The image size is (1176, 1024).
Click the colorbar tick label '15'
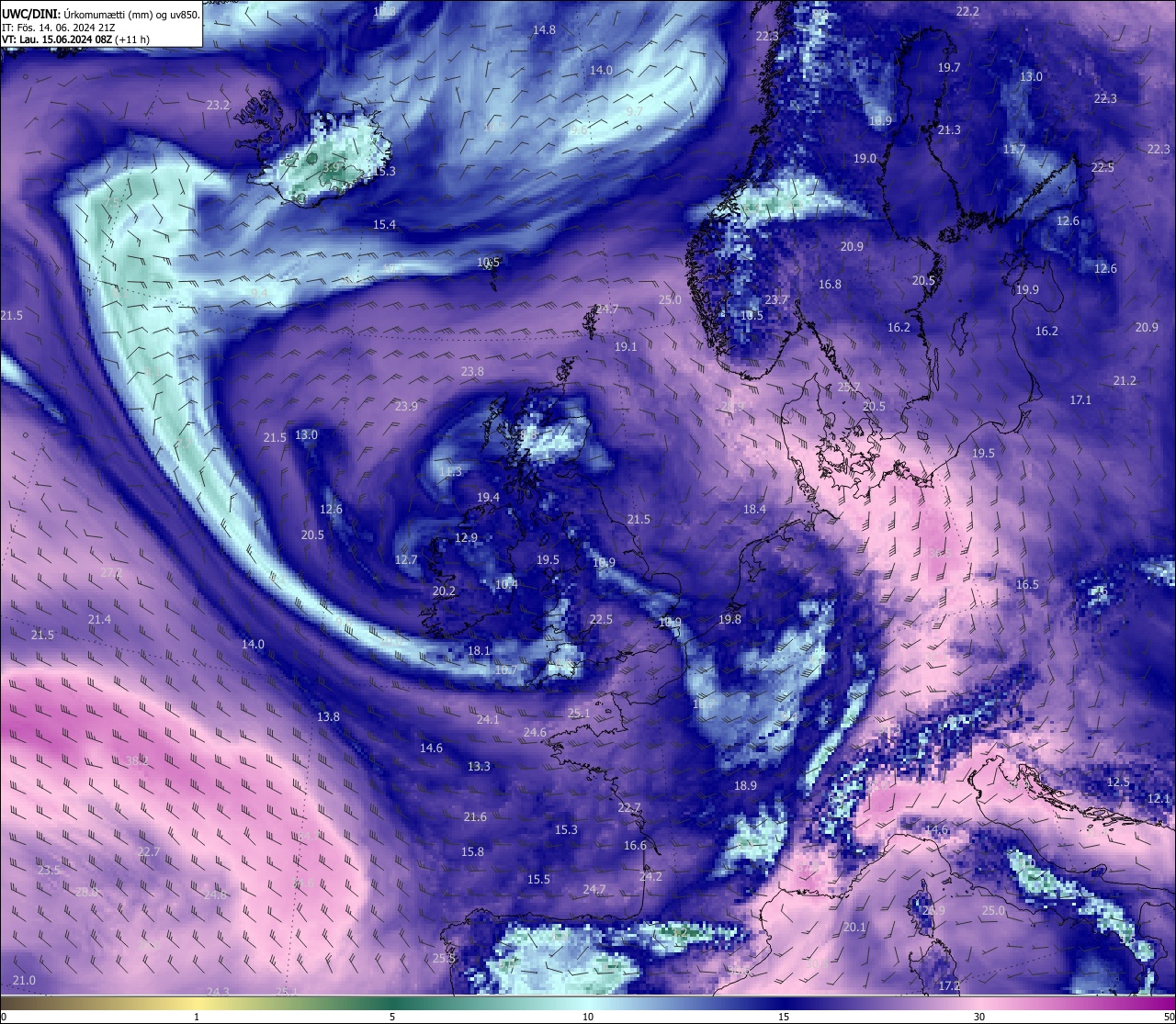pyautogui.click(x=784, y=1017)
